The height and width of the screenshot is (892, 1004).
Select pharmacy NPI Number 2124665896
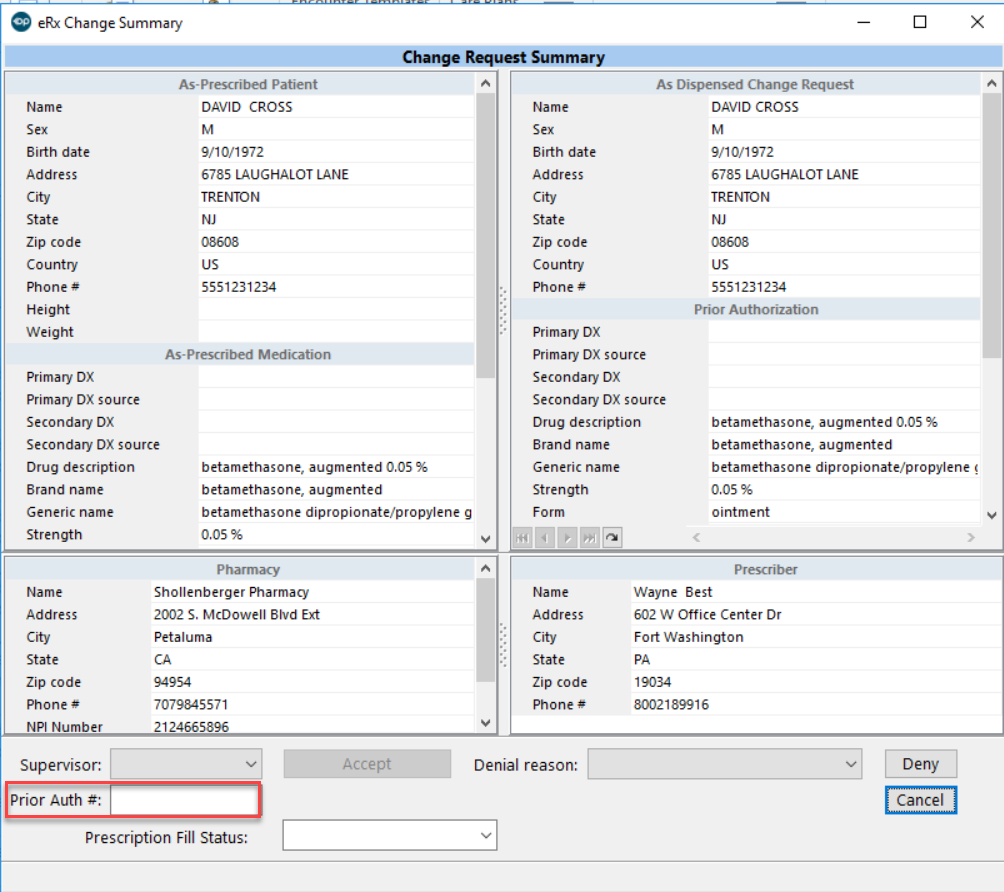pyautogui.click(x=191, y=727)
